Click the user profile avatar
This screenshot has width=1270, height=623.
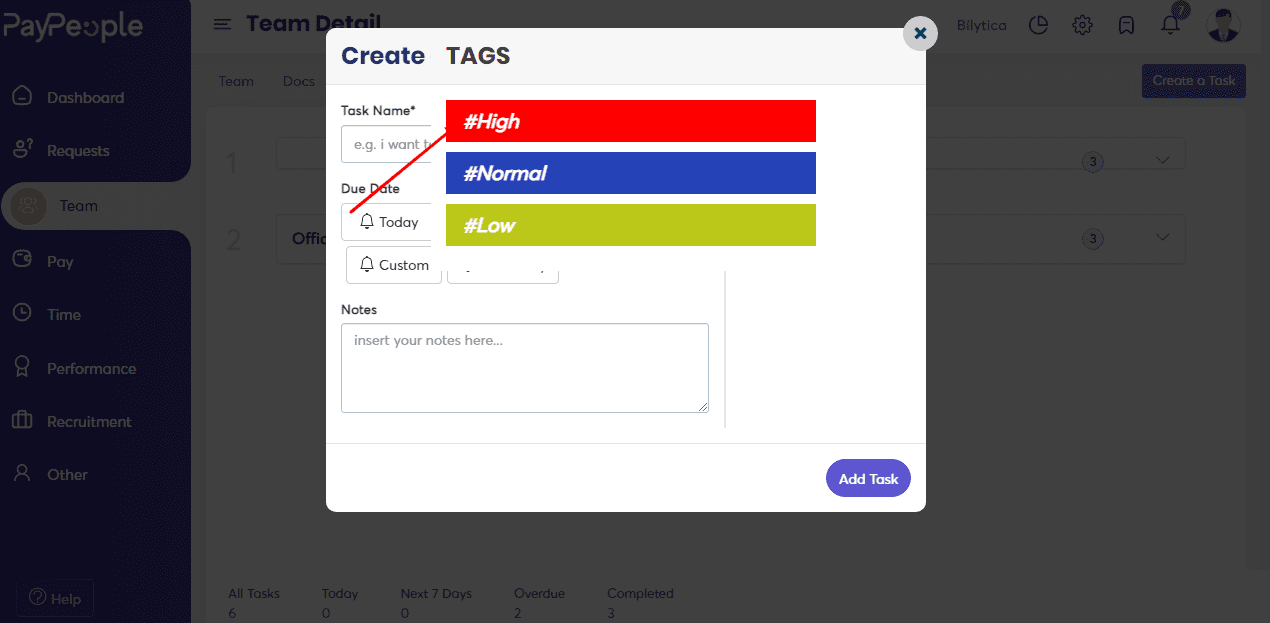(1223, 25)
